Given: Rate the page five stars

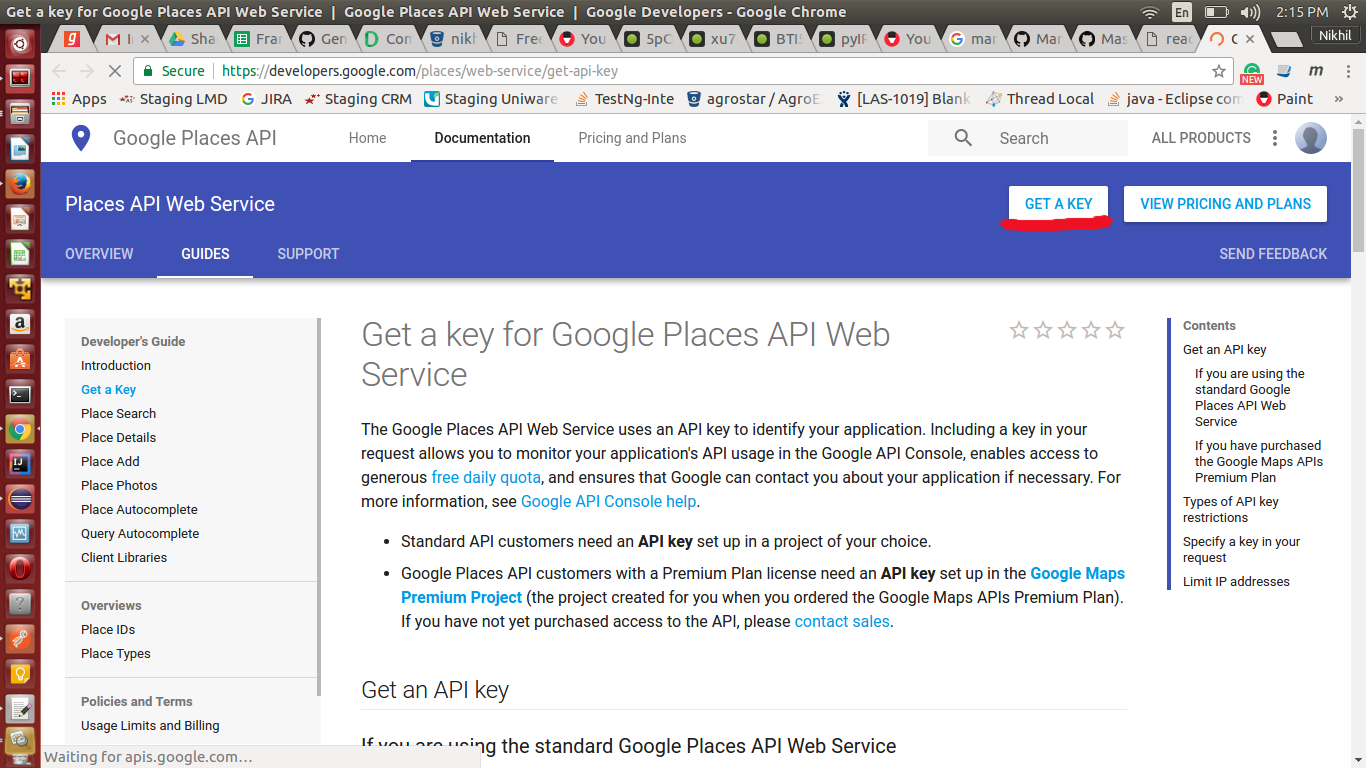Looking at the screenshot, I should point(1115,330).
